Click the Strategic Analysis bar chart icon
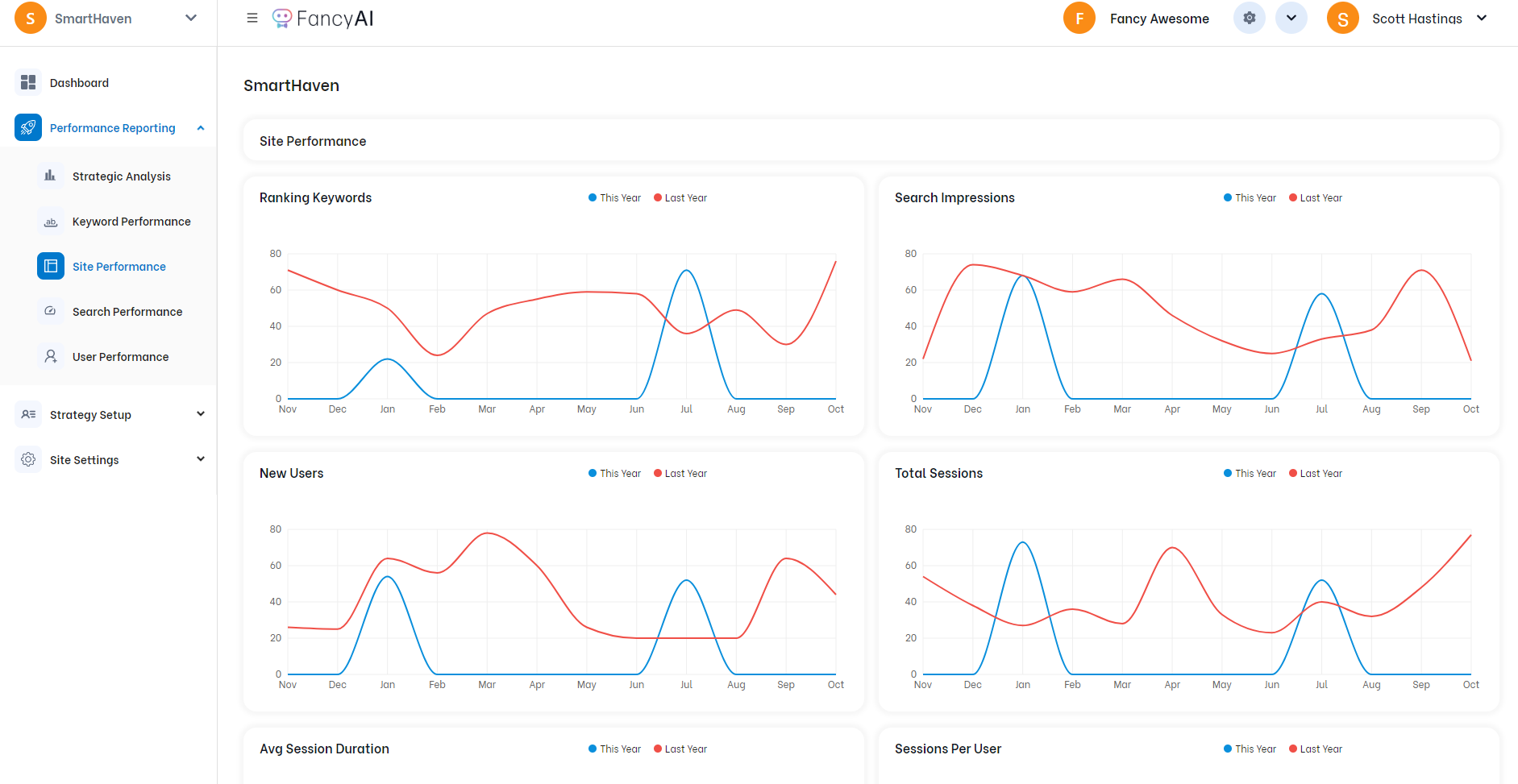The height and width of the screenshot is (784, 1518). pyautogui.click(x=50, y=176)
